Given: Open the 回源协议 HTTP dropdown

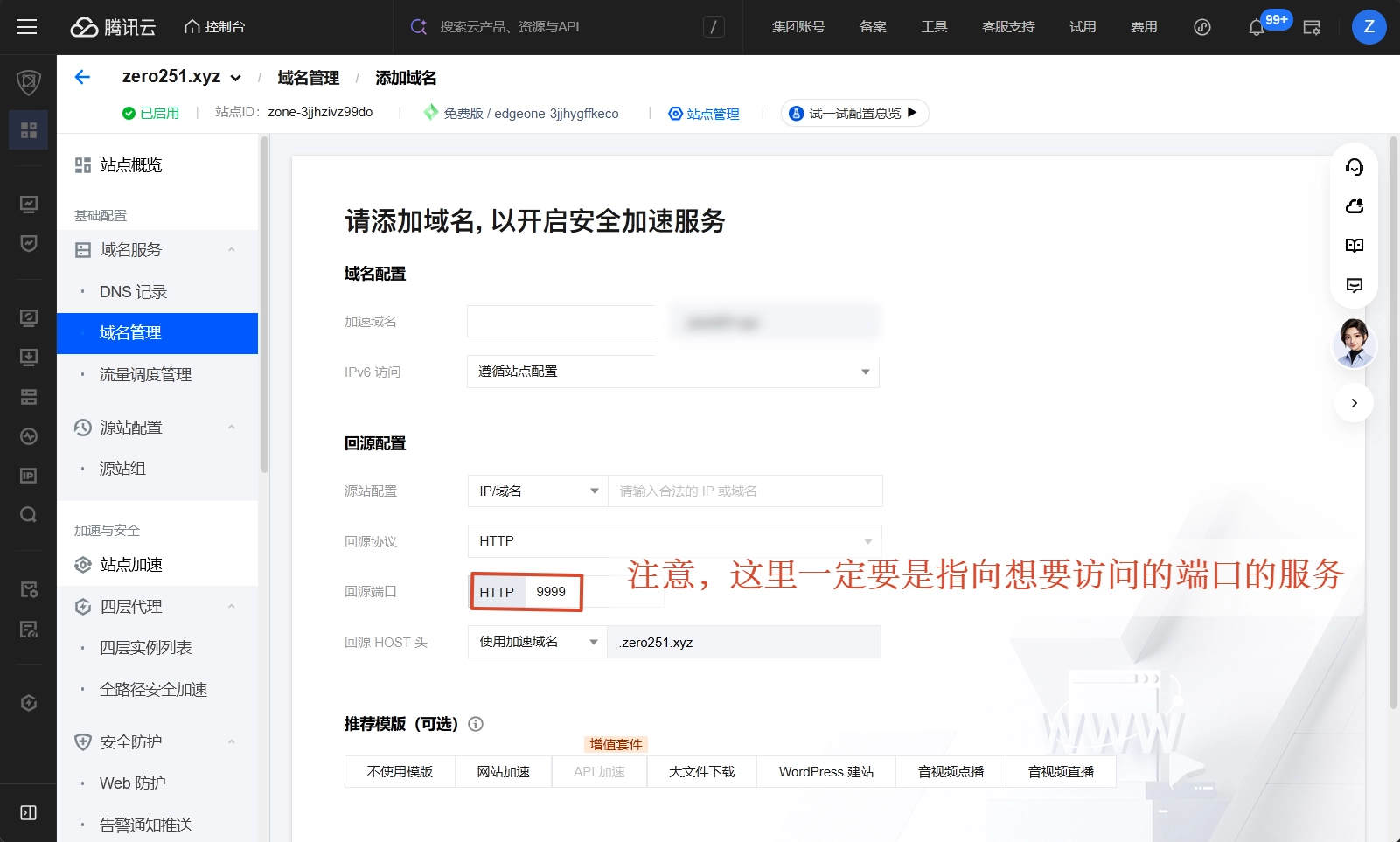Looking at the screenshot, I should (674, 541).
